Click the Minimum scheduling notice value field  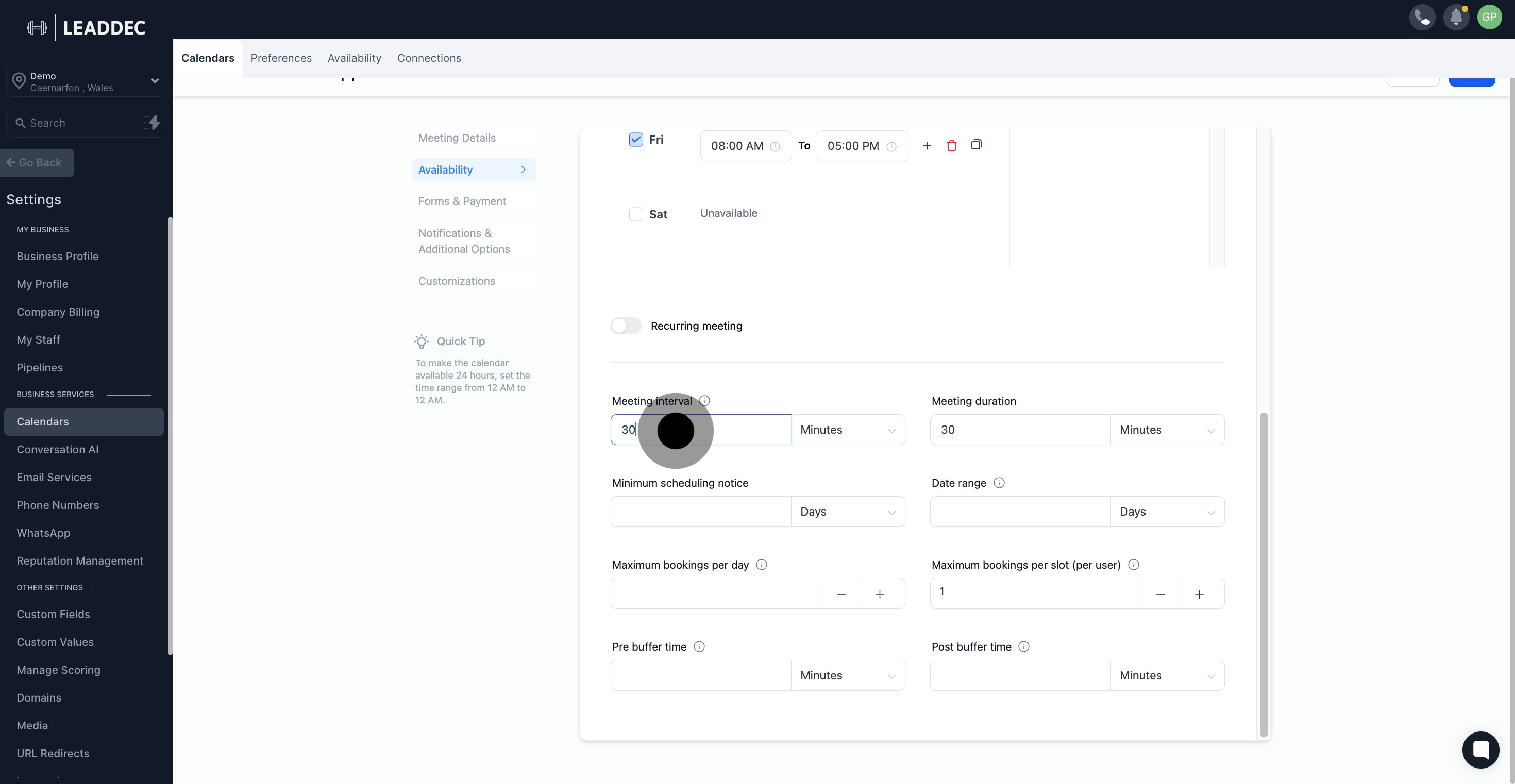click(x=701, y=512)
